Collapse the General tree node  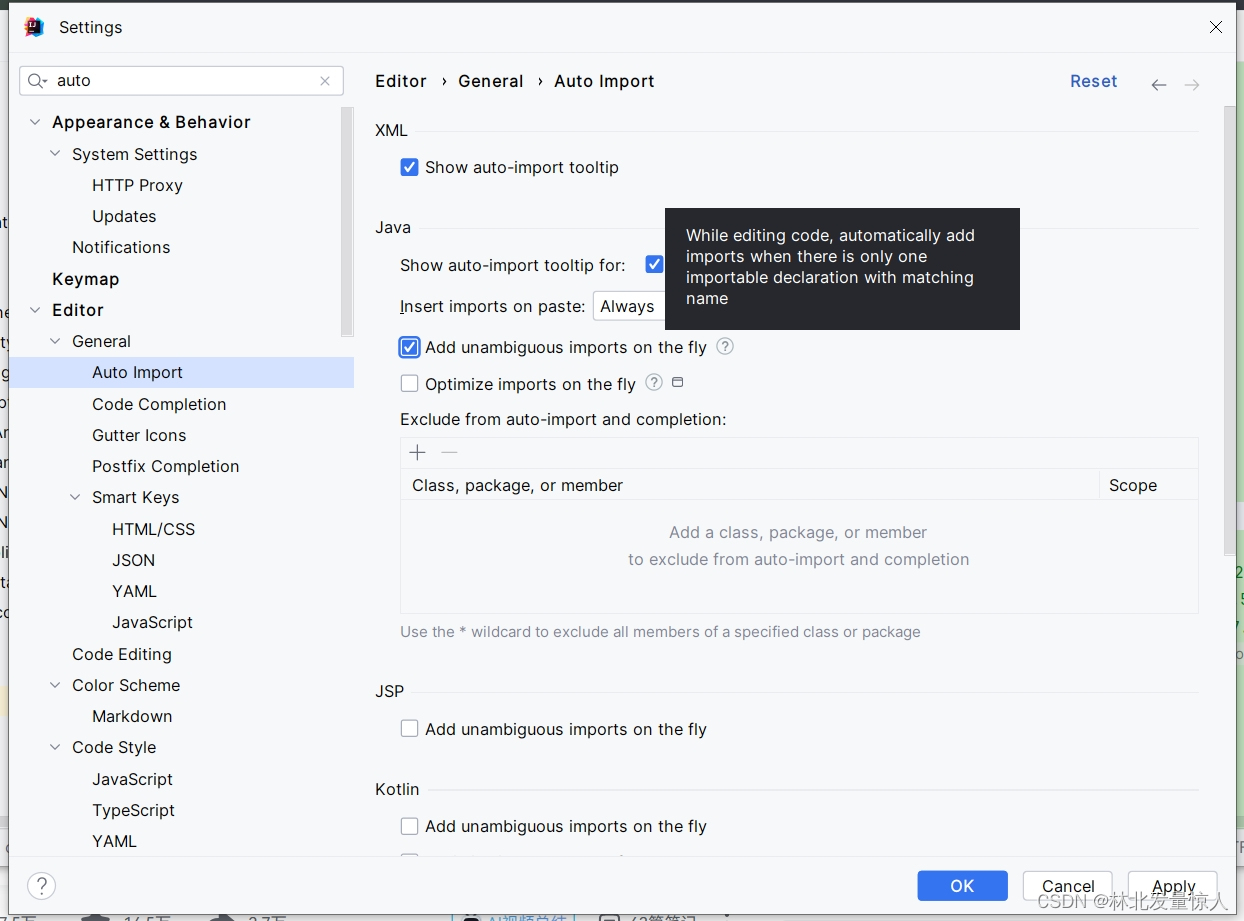click(55, 341)
